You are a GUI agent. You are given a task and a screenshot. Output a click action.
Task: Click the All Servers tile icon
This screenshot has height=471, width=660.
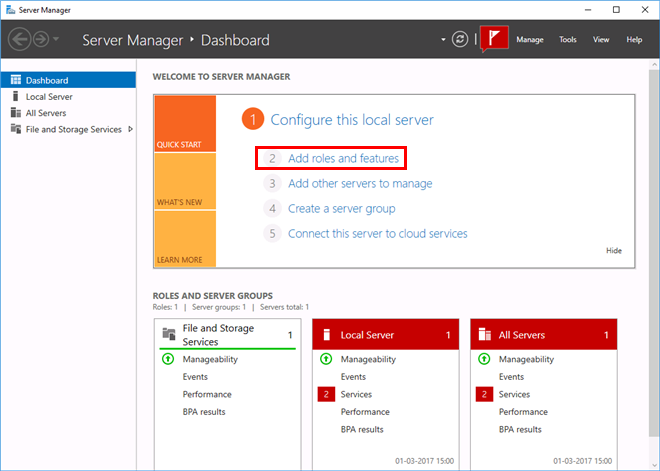pos(484,335)
